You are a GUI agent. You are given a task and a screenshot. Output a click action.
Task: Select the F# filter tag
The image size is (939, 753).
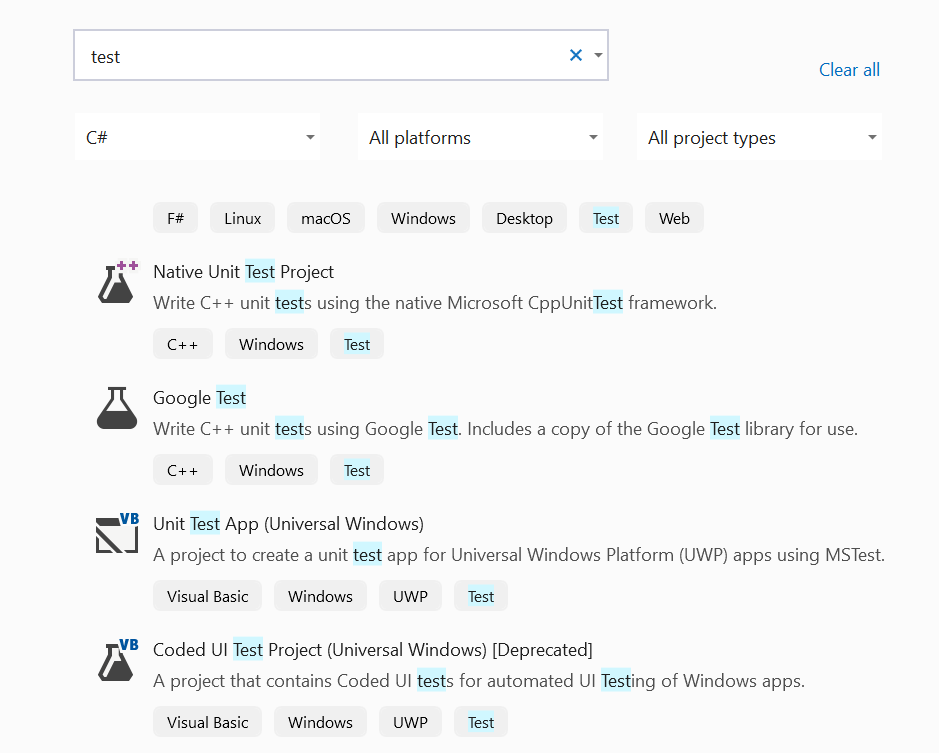(x=175, y=217)
